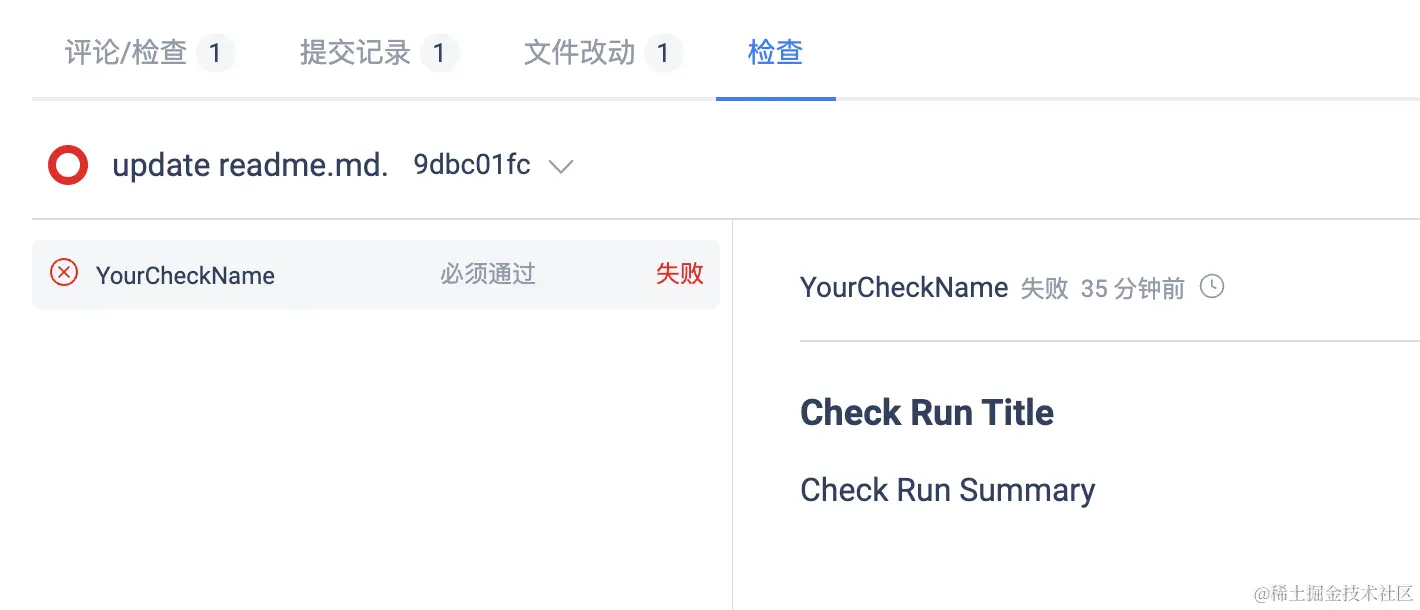
Task: Click the 失败 status label
Action: click(679, 274)
